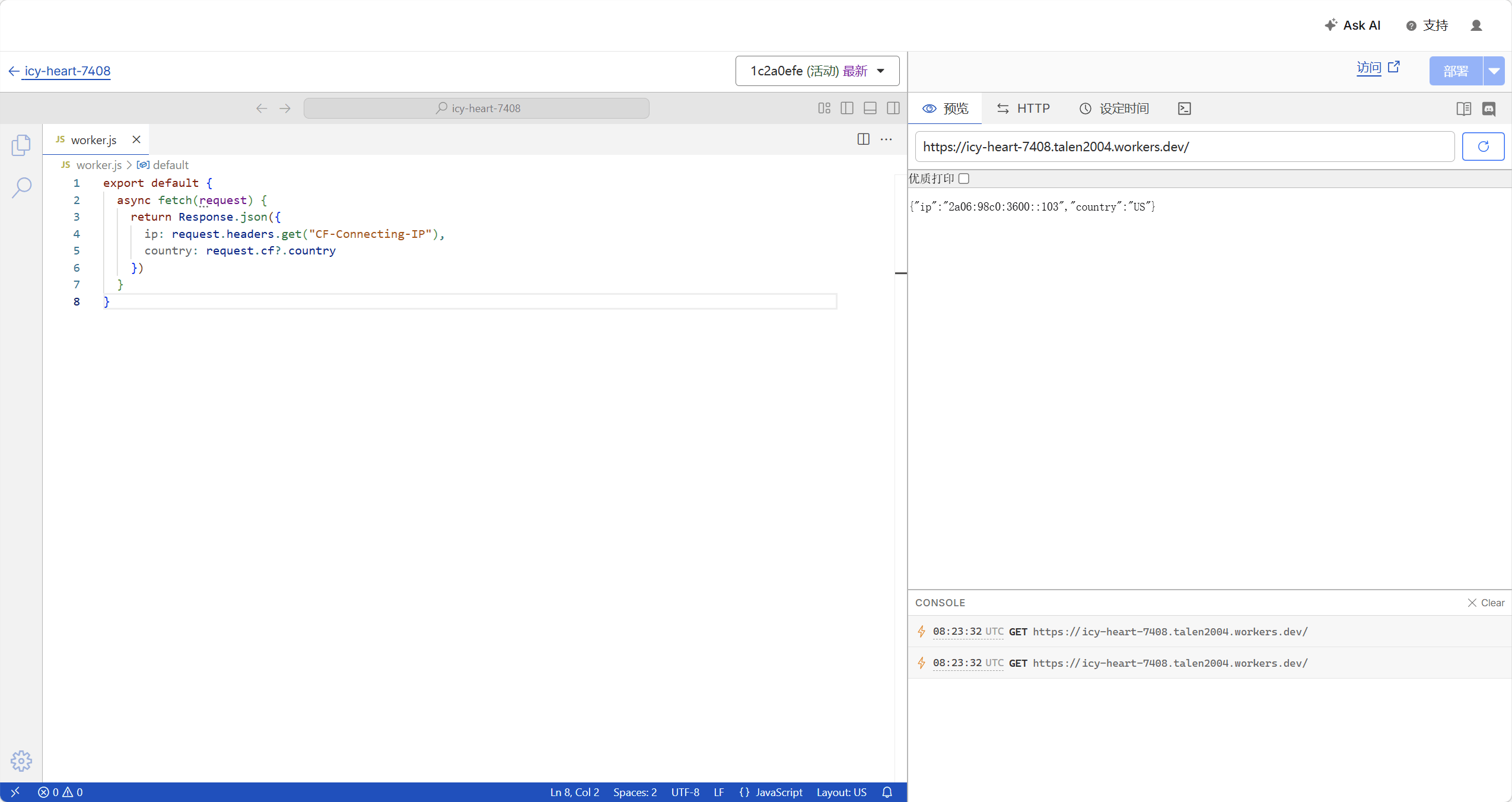Open the 1c2a0efe version dropdown
This screenshot has width=1512, height=802.
(817, 71)
